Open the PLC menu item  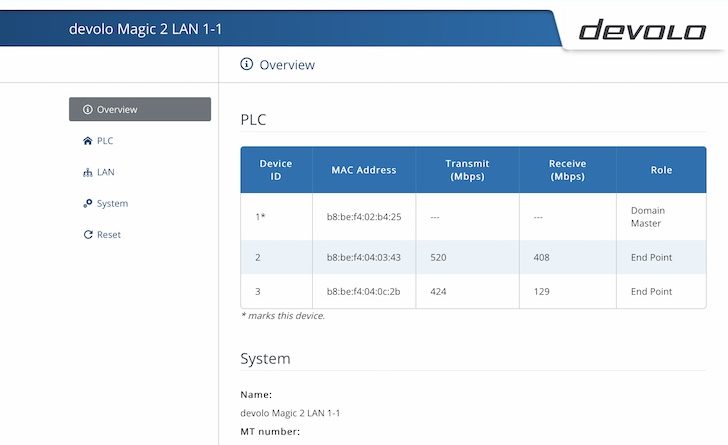coord(105,141)
